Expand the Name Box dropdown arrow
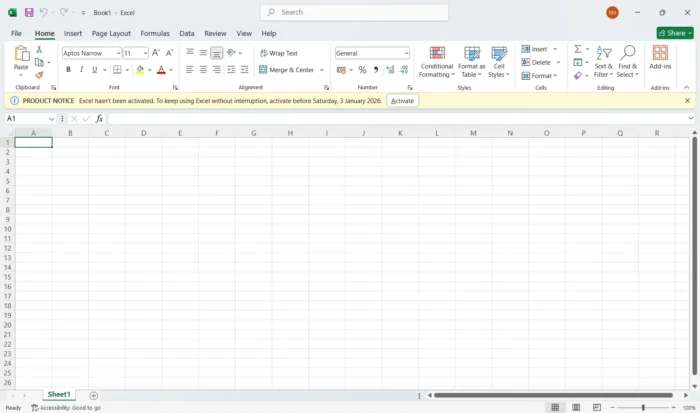Screen dimensions: 700x413 click(x=52, y=118)
